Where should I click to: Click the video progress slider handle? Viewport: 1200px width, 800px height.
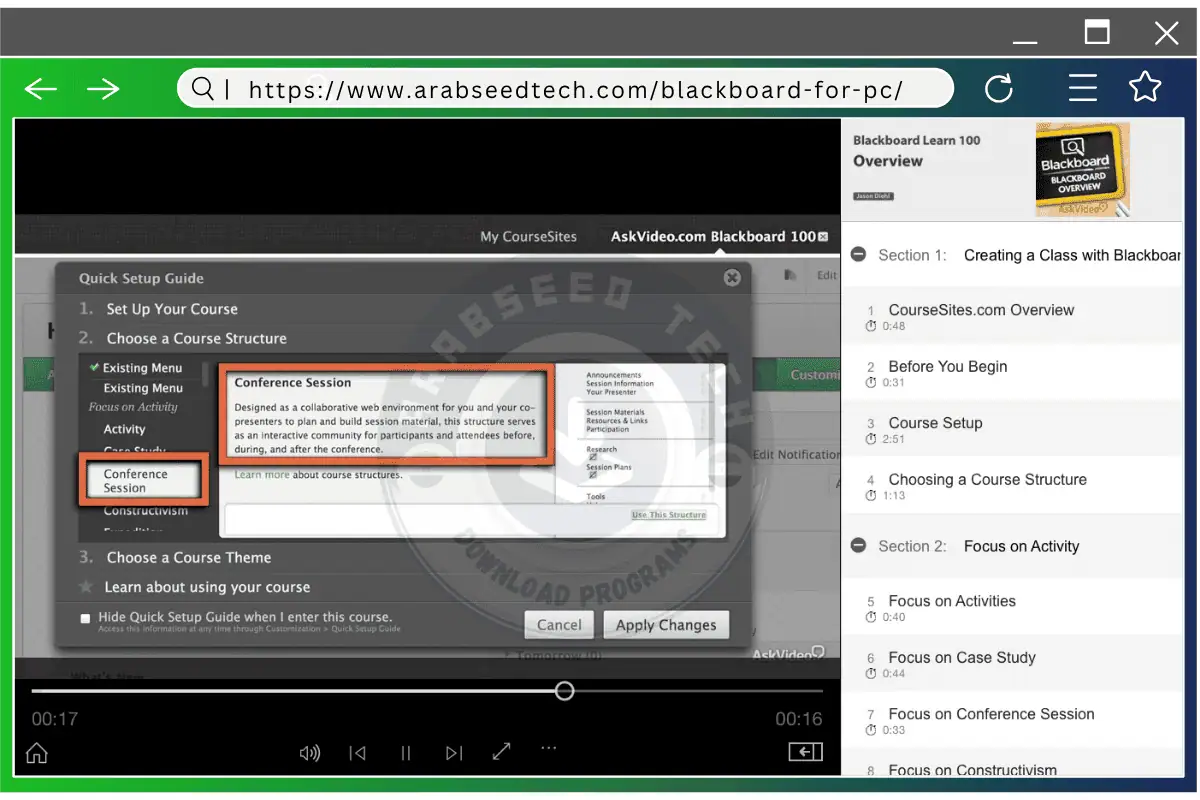565,691
